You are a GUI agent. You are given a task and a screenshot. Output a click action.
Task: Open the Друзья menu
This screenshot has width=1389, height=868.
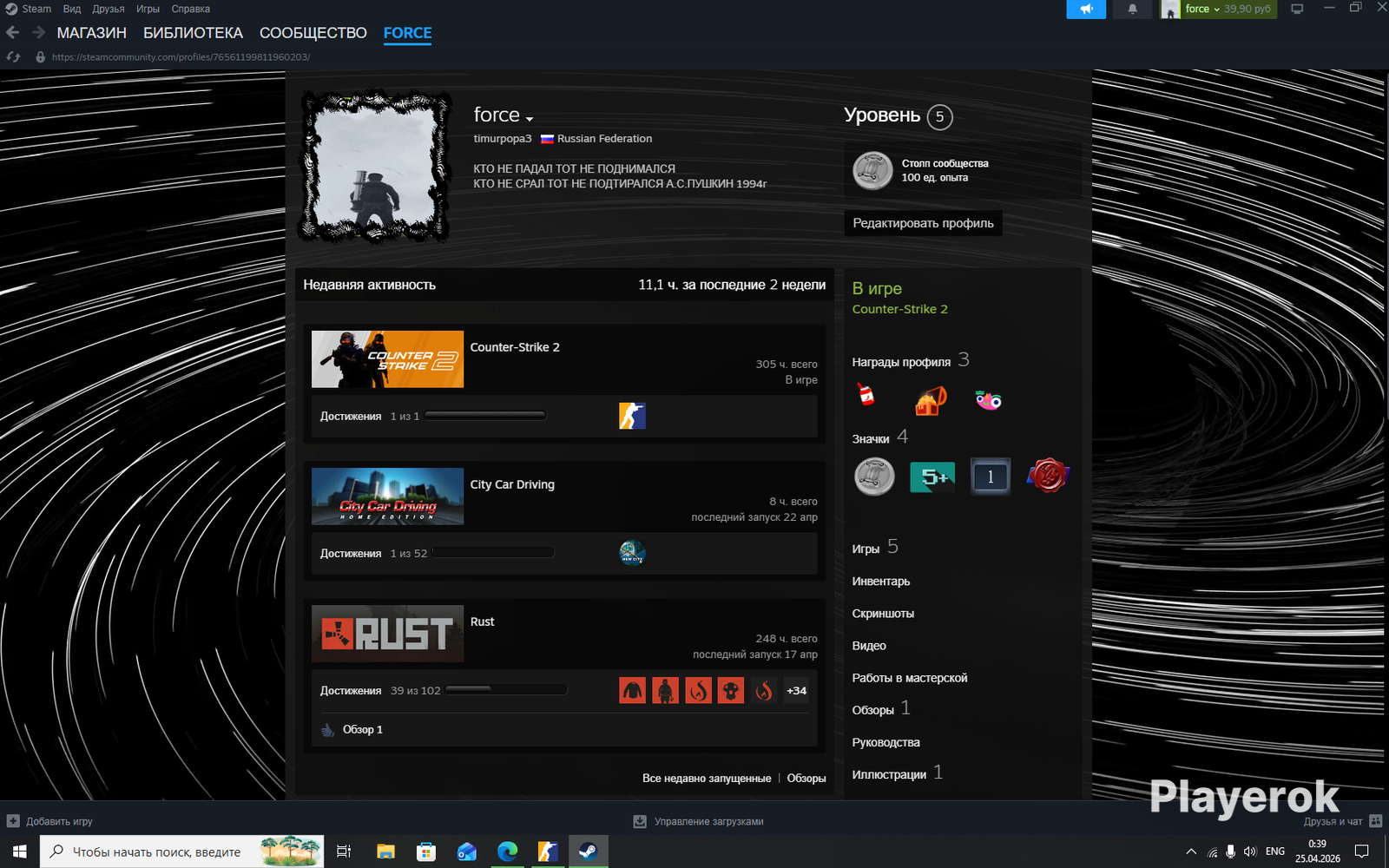click(x=109, y=9)
